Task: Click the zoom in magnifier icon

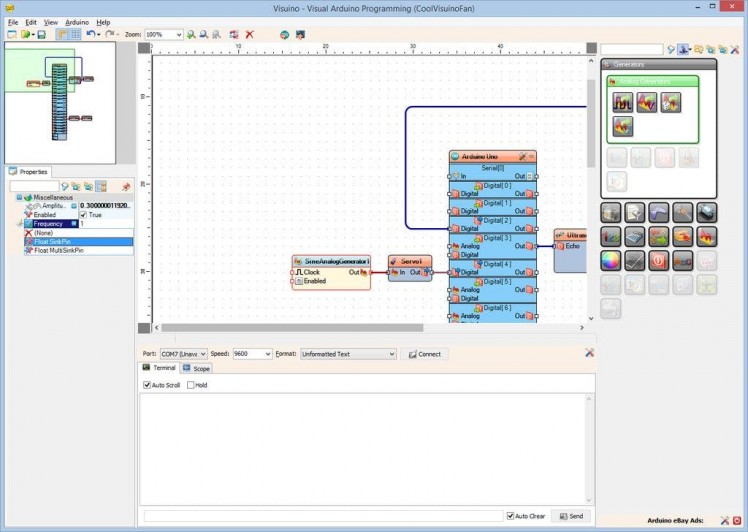Action: (191, 34)
